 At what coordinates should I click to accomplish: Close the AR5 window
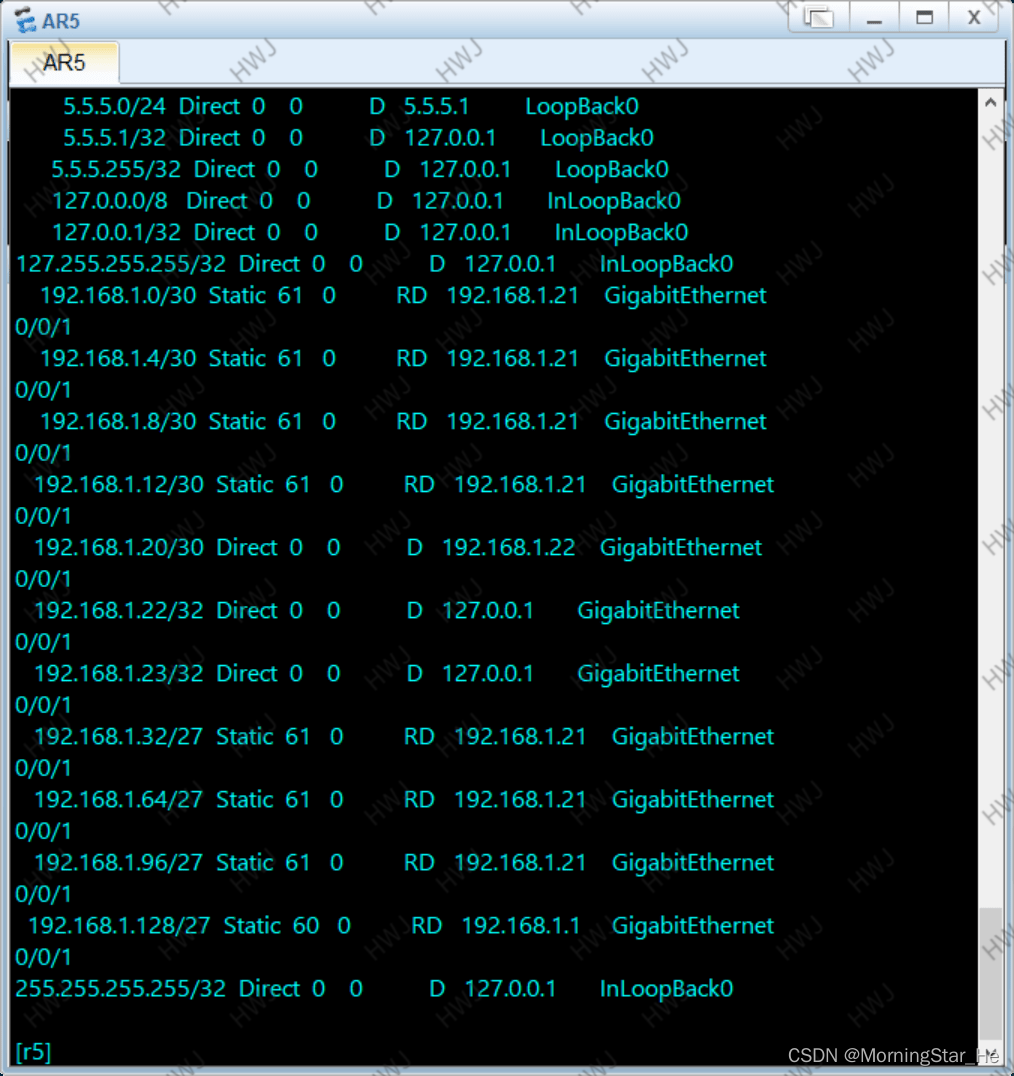[974, 16]
